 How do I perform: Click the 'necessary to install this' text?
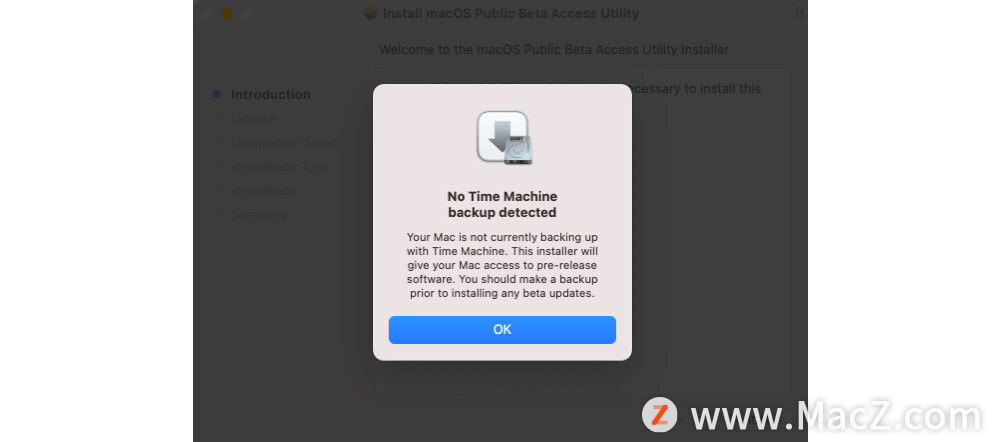coord(696,89)
